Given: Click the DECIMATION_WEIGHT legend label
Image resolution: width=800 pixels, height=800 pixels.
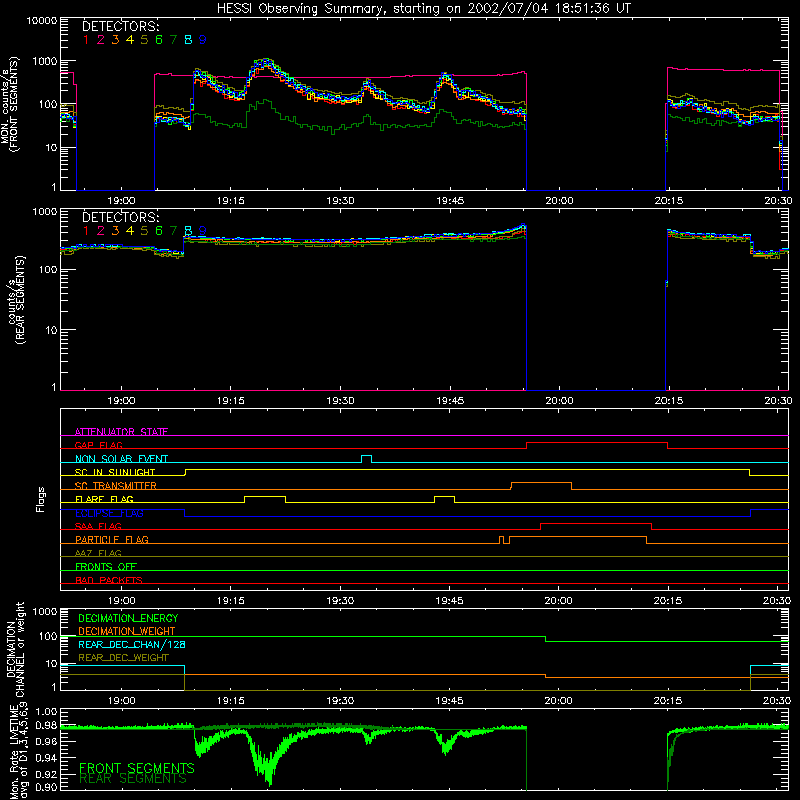Looking at the screenshot, I should click(127, 631).
